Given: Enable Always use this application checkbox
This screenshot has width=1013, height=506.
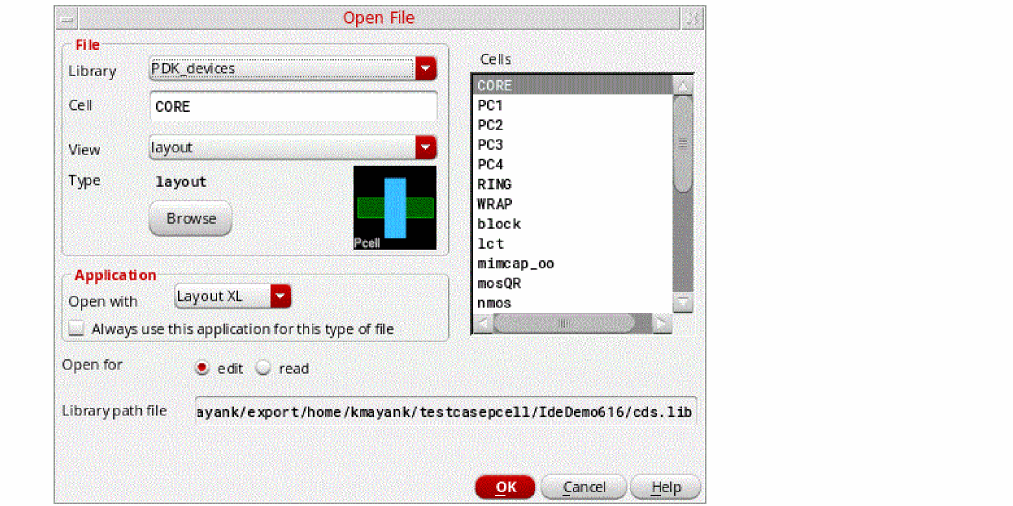Looking at the screenshot, I should tap(77, 329).
